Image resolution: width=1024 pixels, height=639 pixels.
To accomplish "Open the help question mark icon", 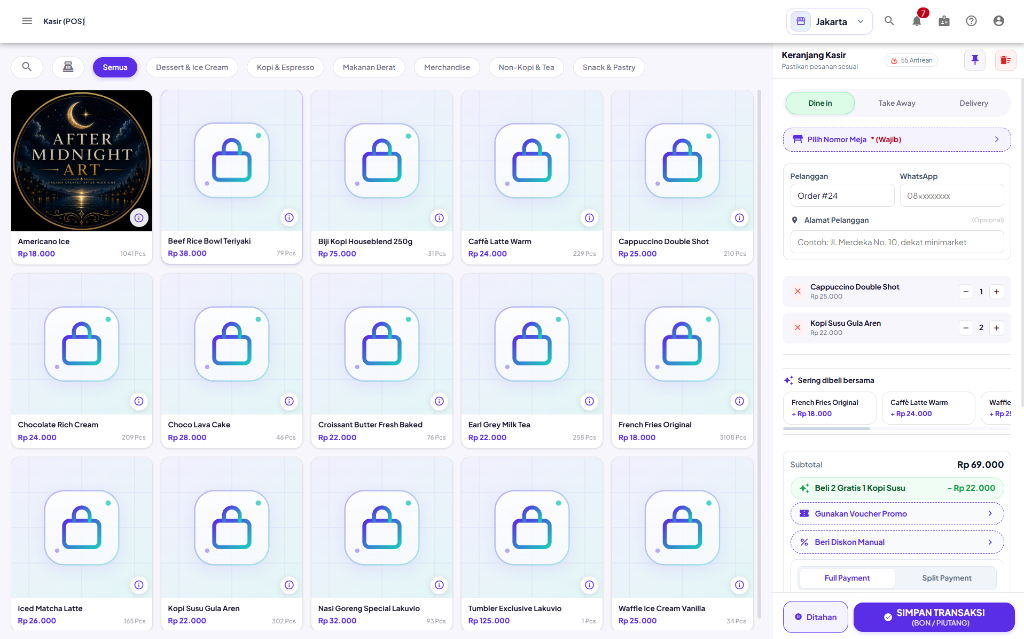I will (971, 21).
